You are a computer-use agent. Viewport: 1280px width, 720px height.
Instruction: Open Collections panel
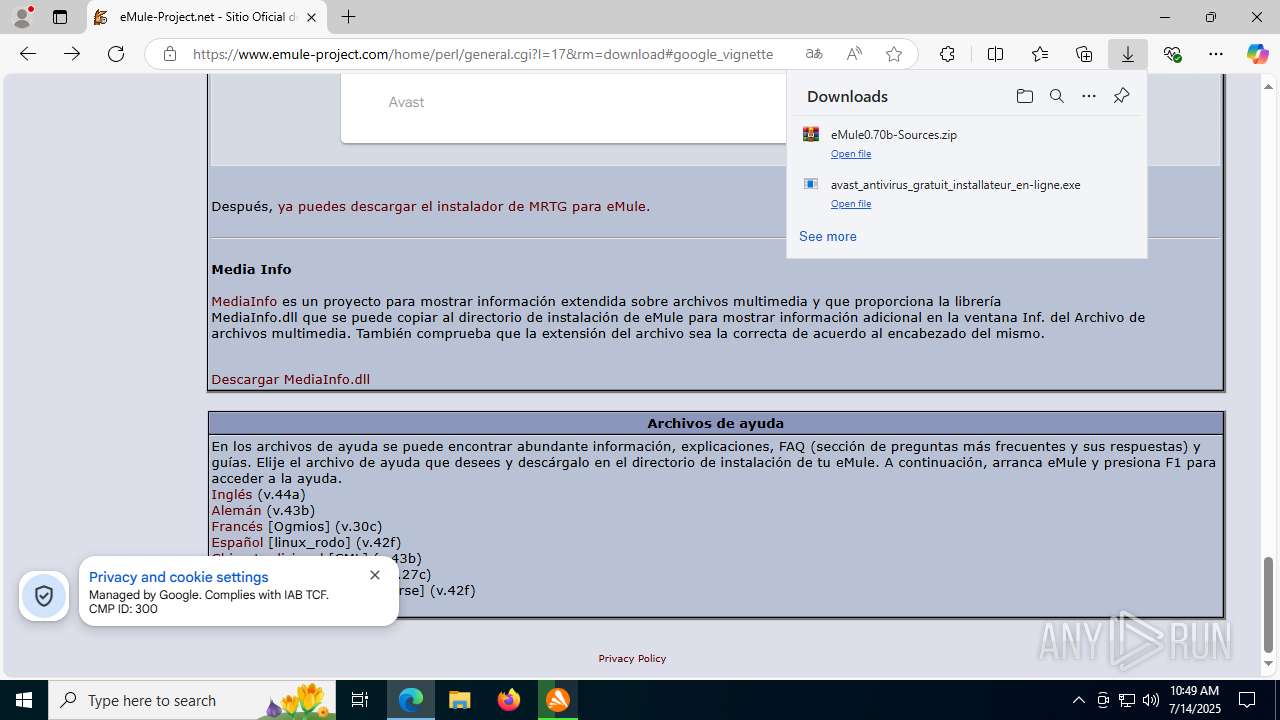[1084, 54]
